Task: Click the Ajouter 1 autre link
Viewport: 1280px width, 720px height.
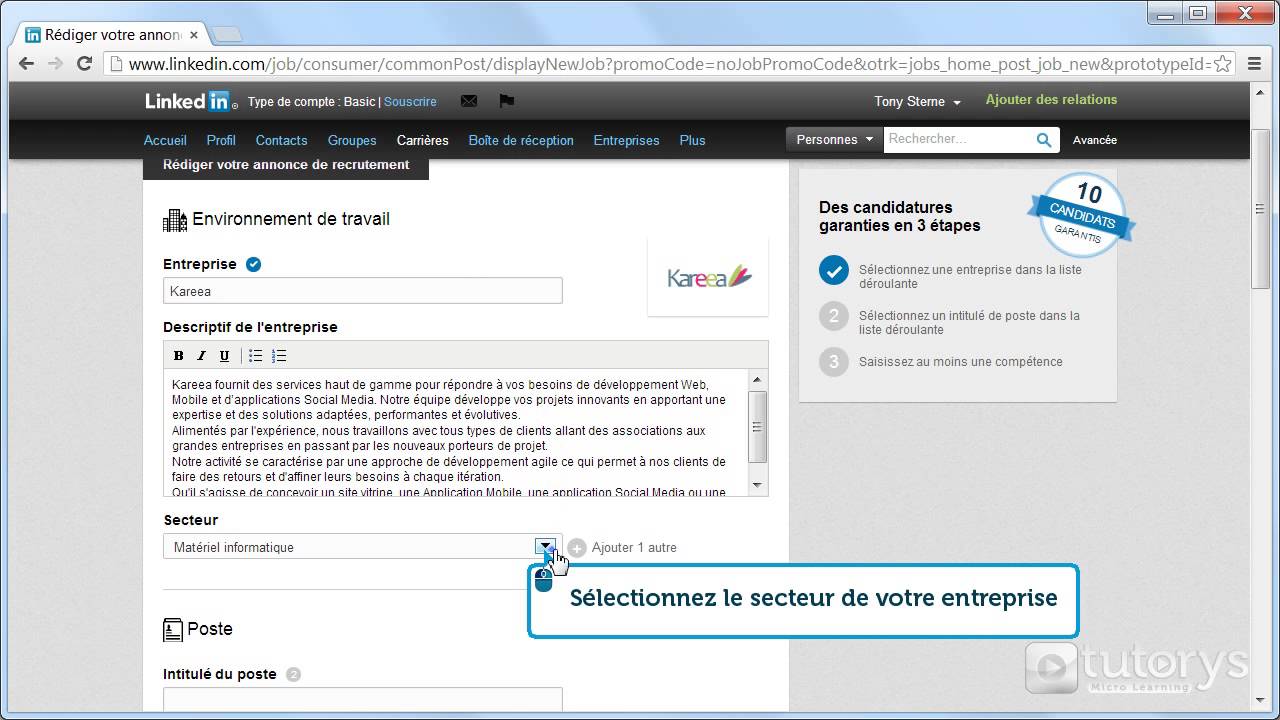Action: click(x=634, y=547)
